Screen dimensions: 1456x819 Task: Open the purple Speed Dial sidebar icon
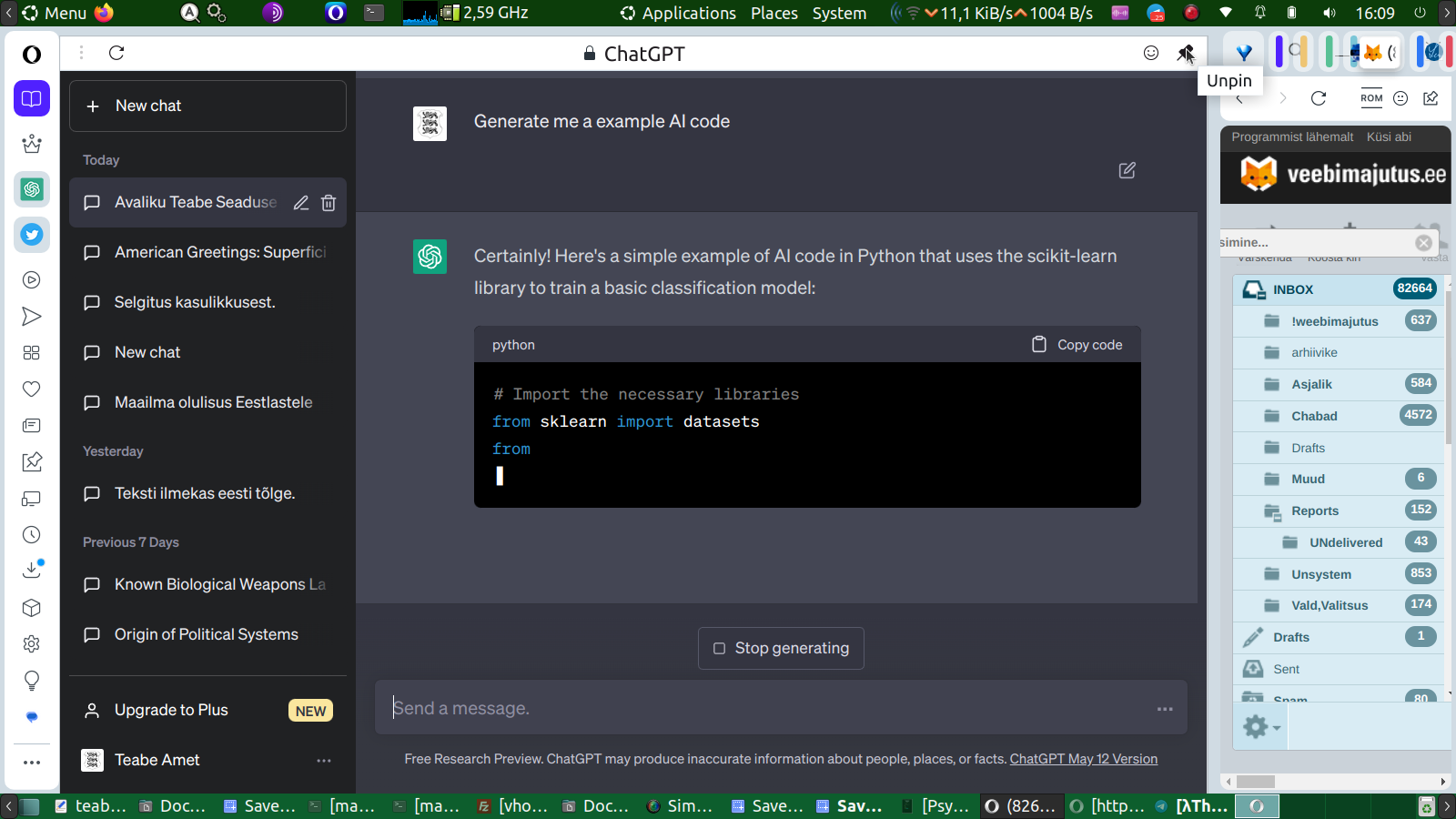[x=32, y=98]
